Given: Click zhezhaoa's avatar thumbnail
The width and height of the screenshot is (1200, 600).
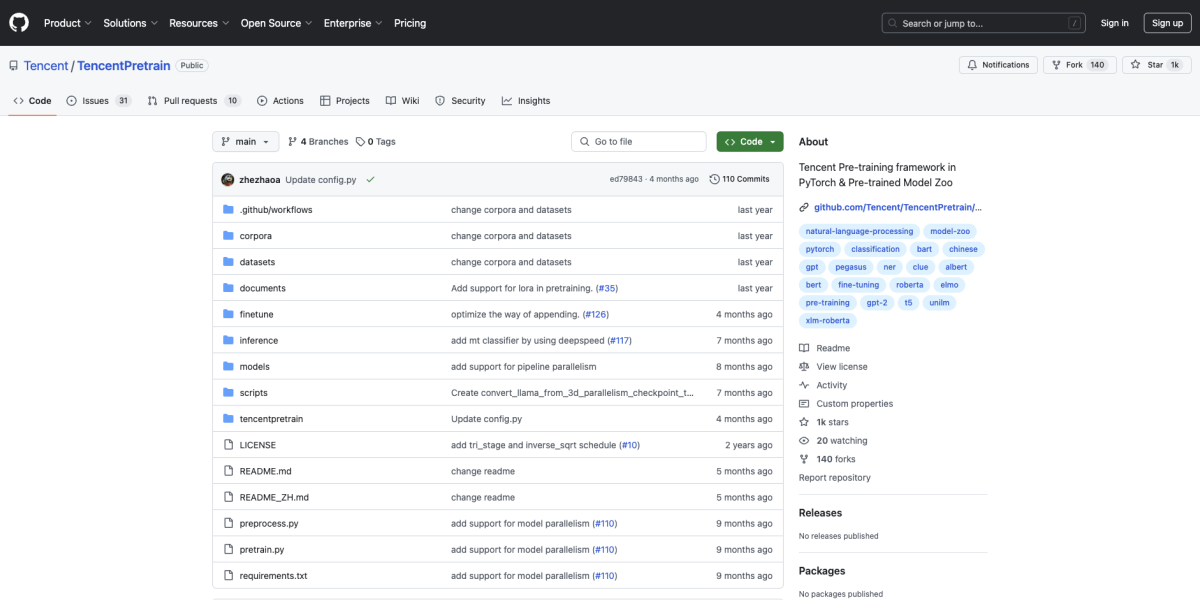Looking at the screenshot, I should 227,179.
